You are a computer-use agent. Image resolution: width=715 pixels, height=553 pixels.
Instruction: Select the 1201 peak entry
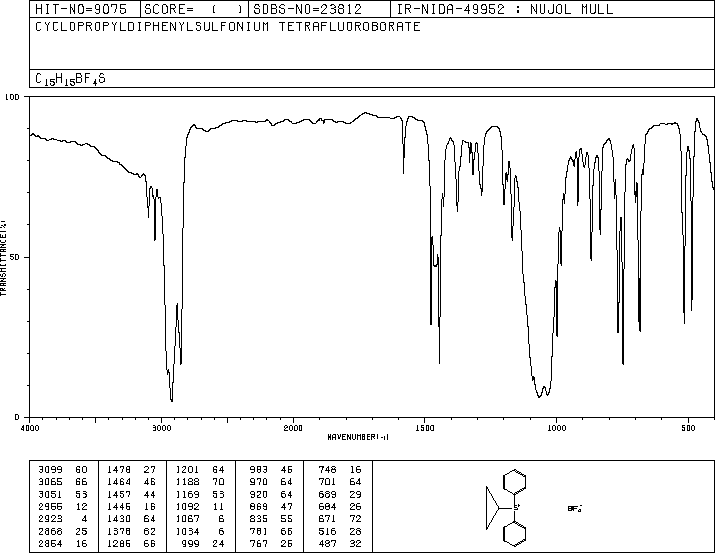pos(200,470)
